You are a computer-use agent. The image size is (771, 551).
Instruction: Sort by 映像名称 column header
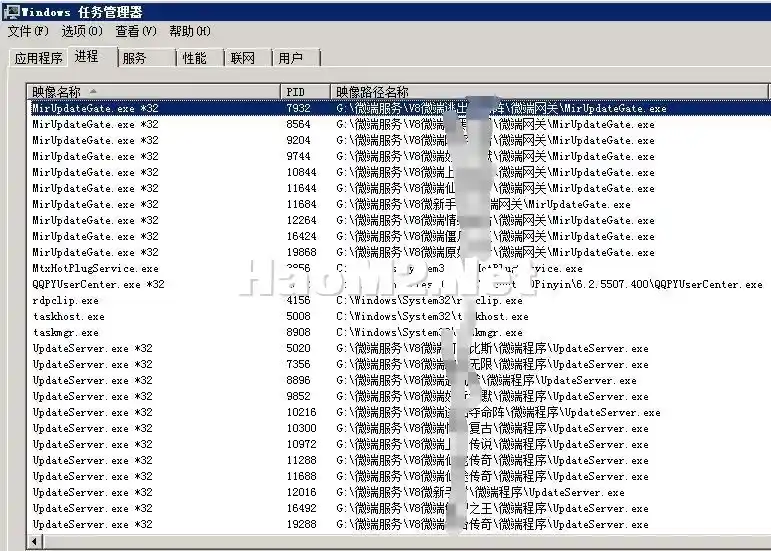(x=153, y=91)
